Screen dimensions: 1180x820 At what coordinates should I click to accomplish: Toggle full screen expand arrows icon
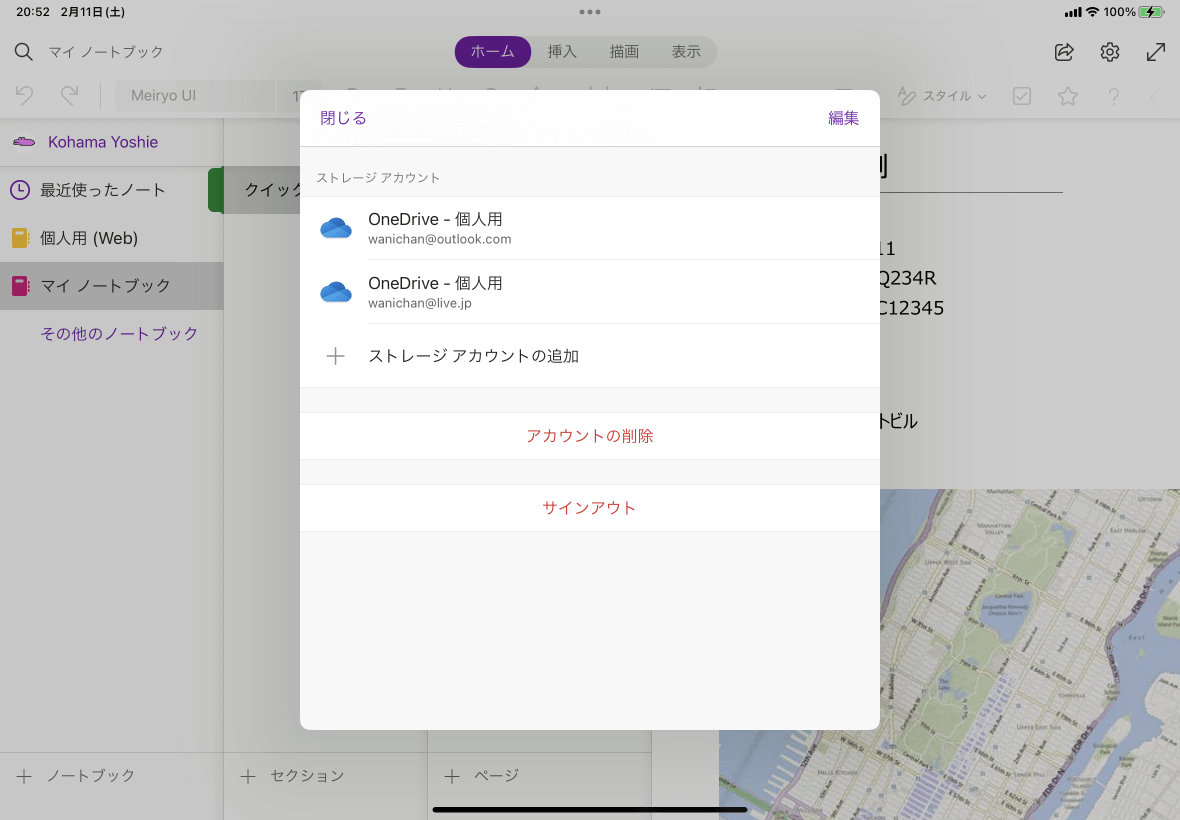pos(1156,52)
